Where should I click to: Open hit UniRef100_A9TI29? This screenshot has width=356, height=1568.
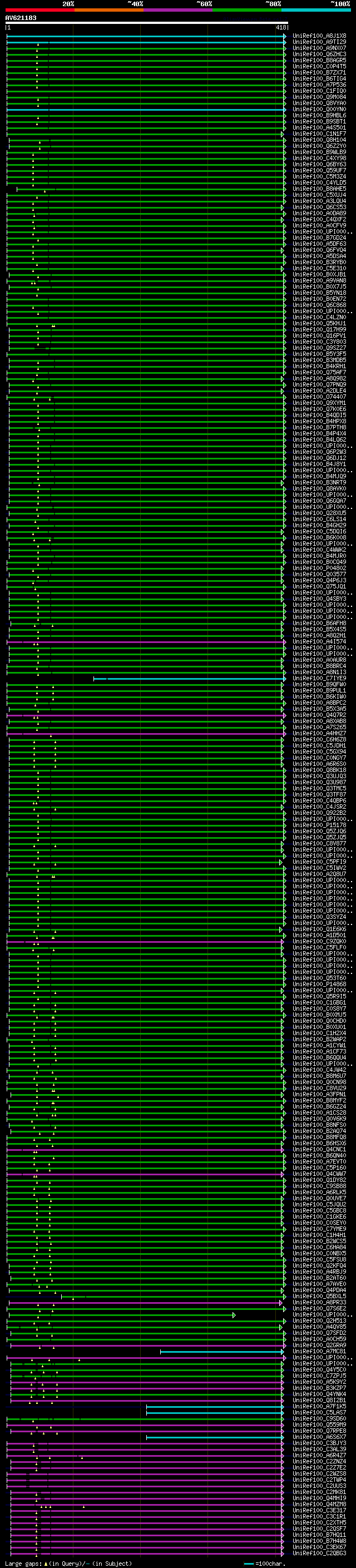click(x=319, y=42)
